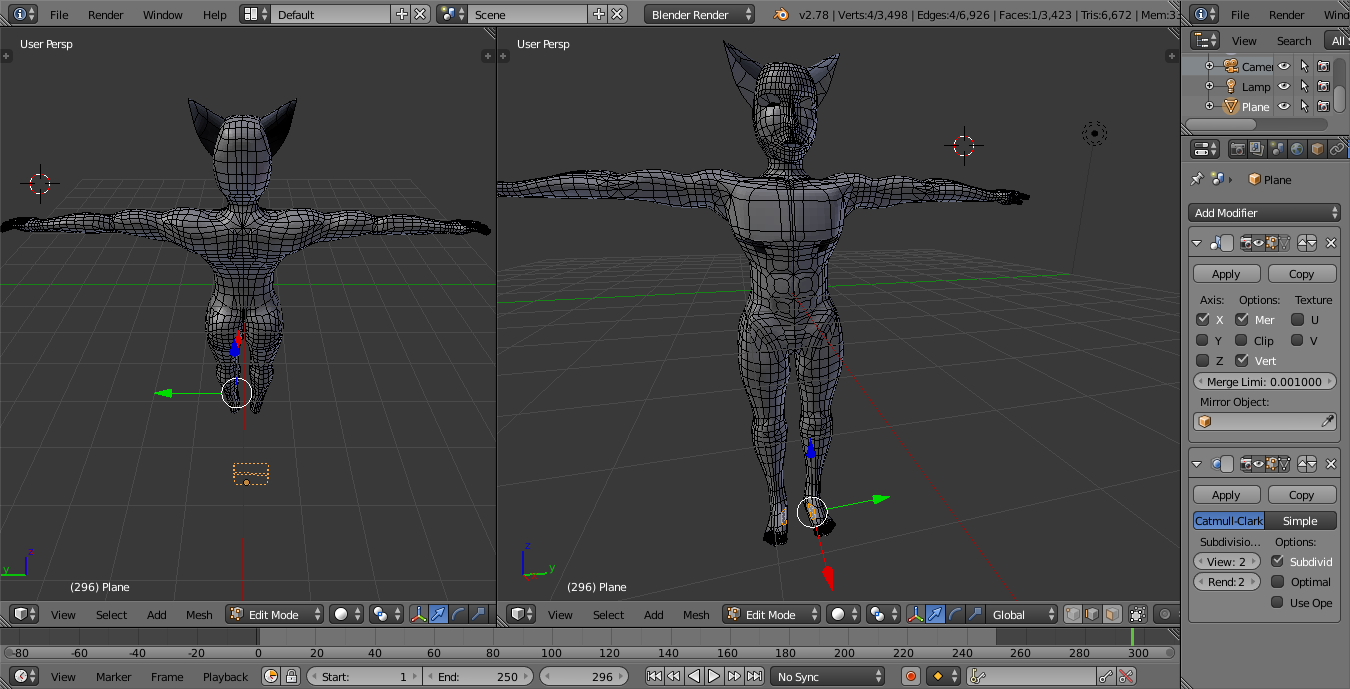Screen dimensions: 1350x689
Task: Open the No Sync dropdown
Action: (x=827, y=677)
